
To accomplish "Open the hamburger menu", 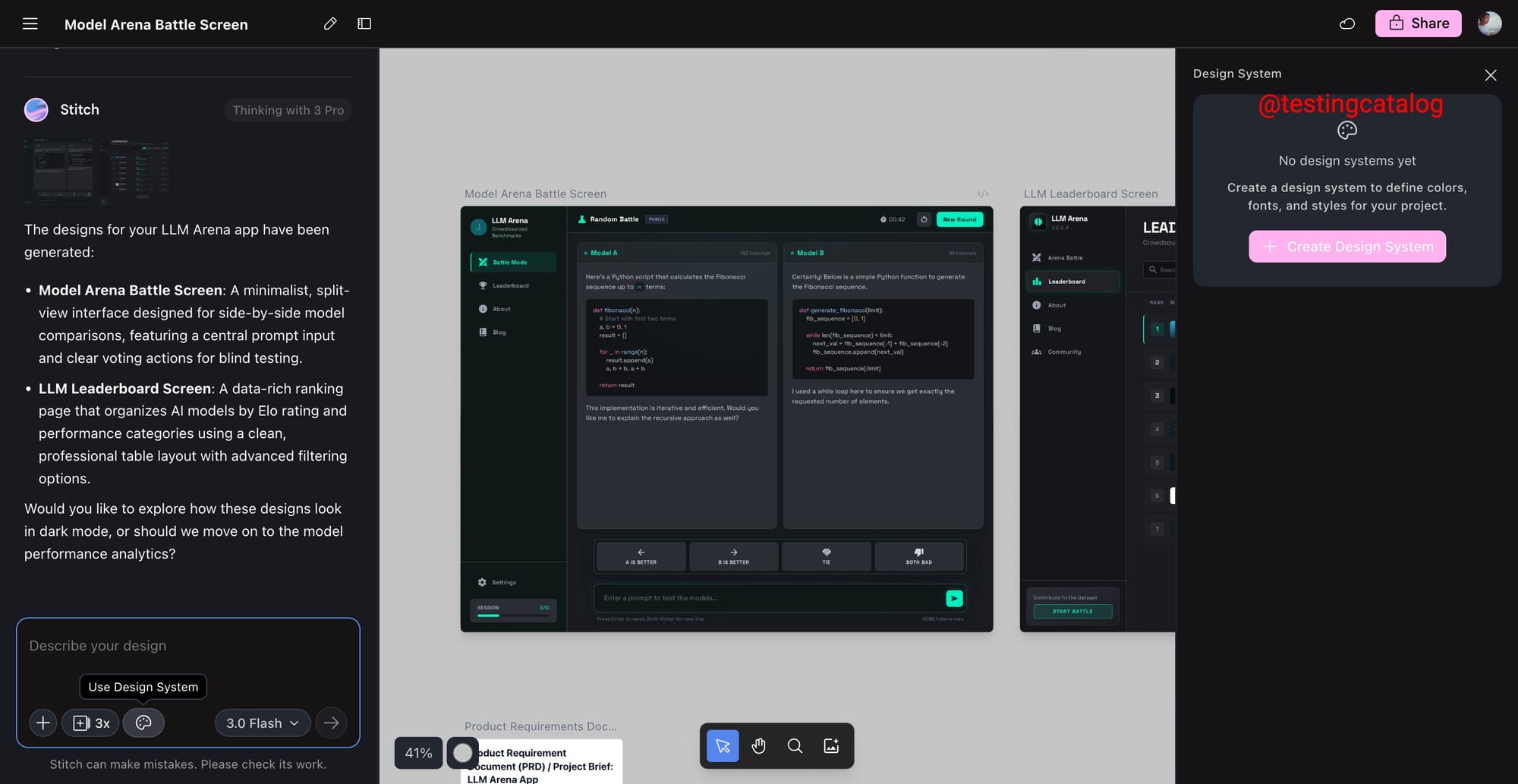I will pyautogui.click(x=30, y=24).
